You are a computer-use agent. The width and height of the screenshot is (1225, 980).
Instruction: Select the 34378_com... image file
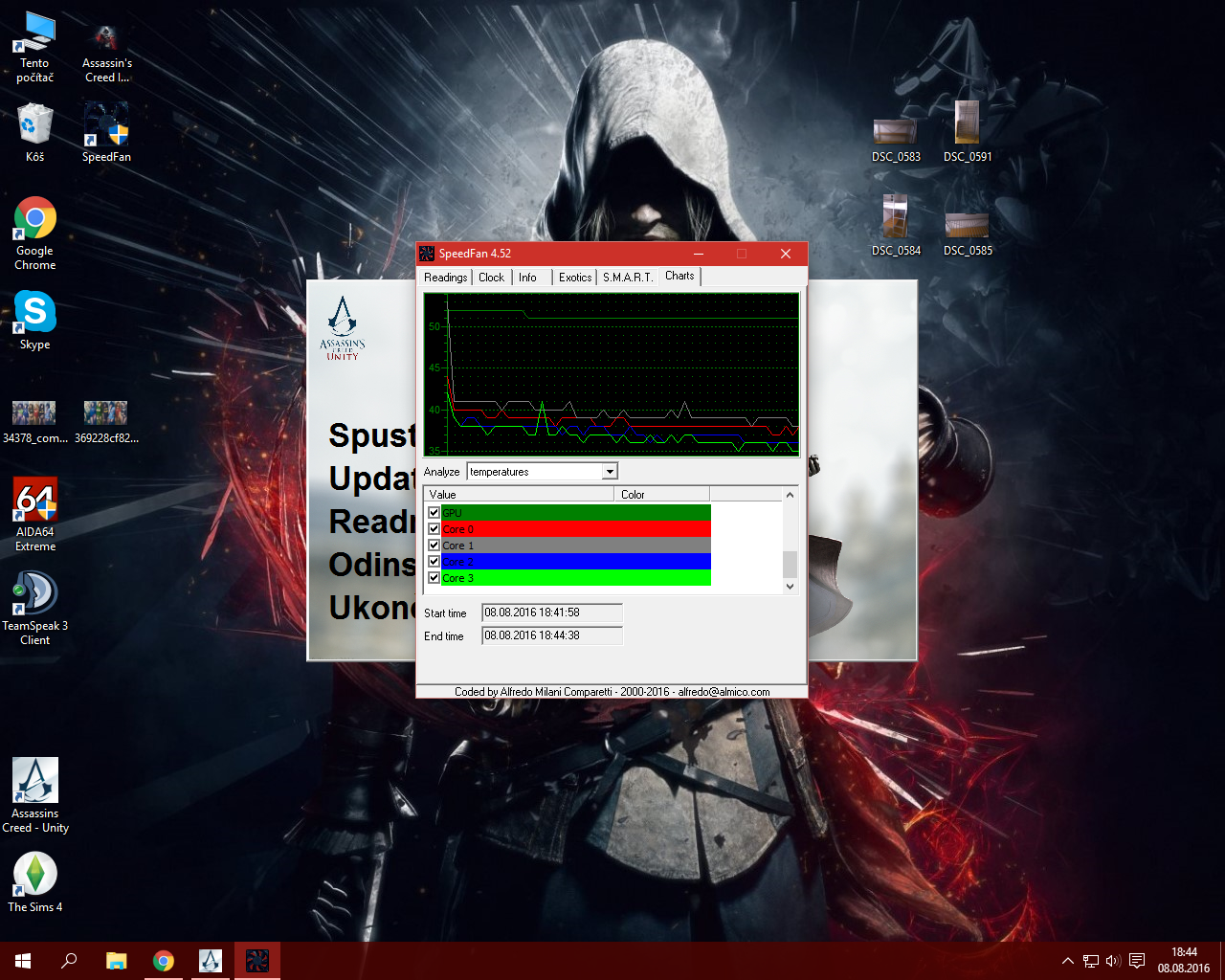pyautogui.click(x=34, y=423)
